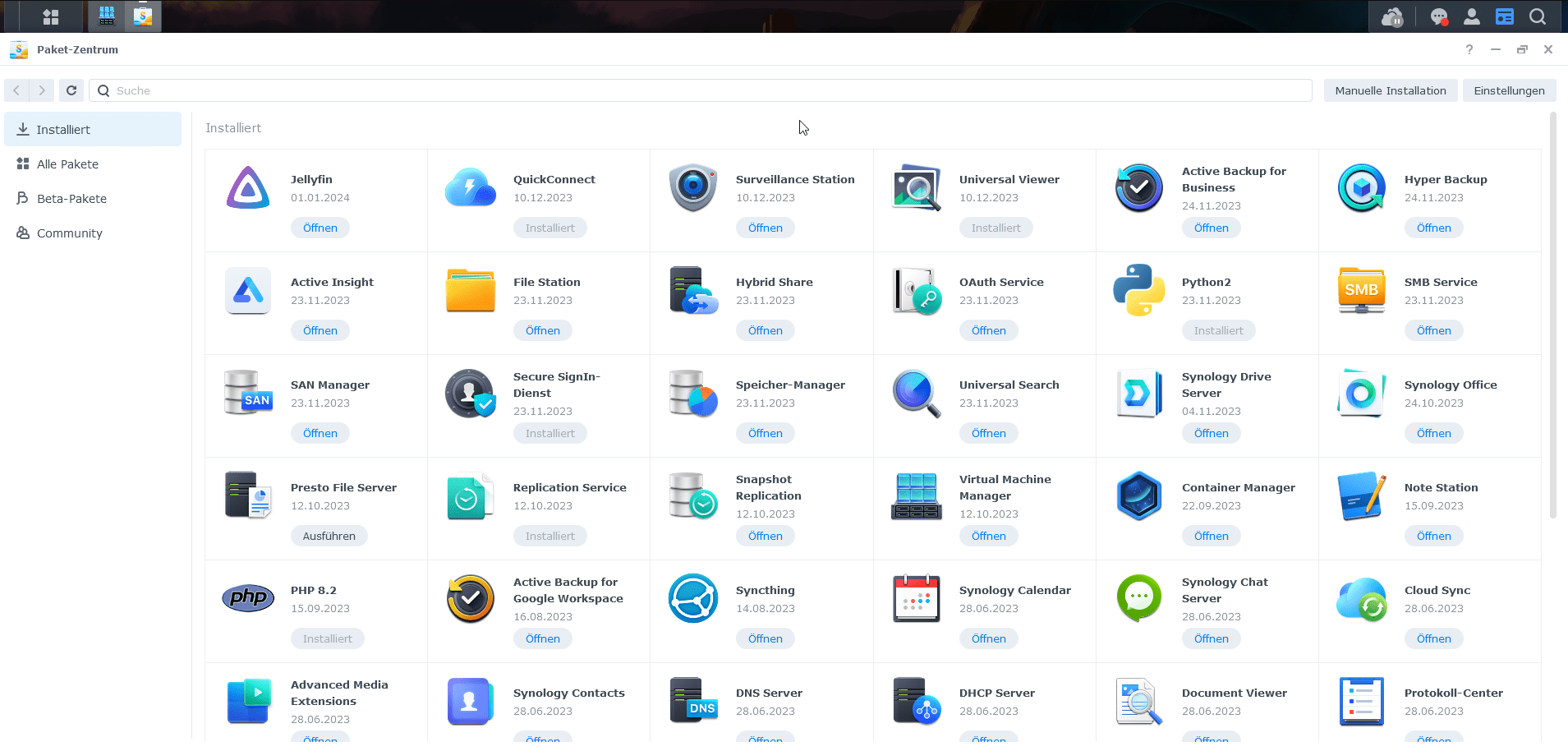Click Installiert button under Python2
1568x751 pixels.
pyautogui.click(x=1219, y=330)
